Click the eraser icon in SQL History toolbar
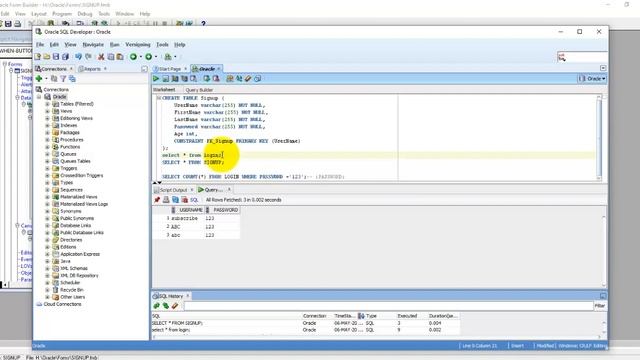This screenshot has width=640, height=360. [x=175, y=305]
